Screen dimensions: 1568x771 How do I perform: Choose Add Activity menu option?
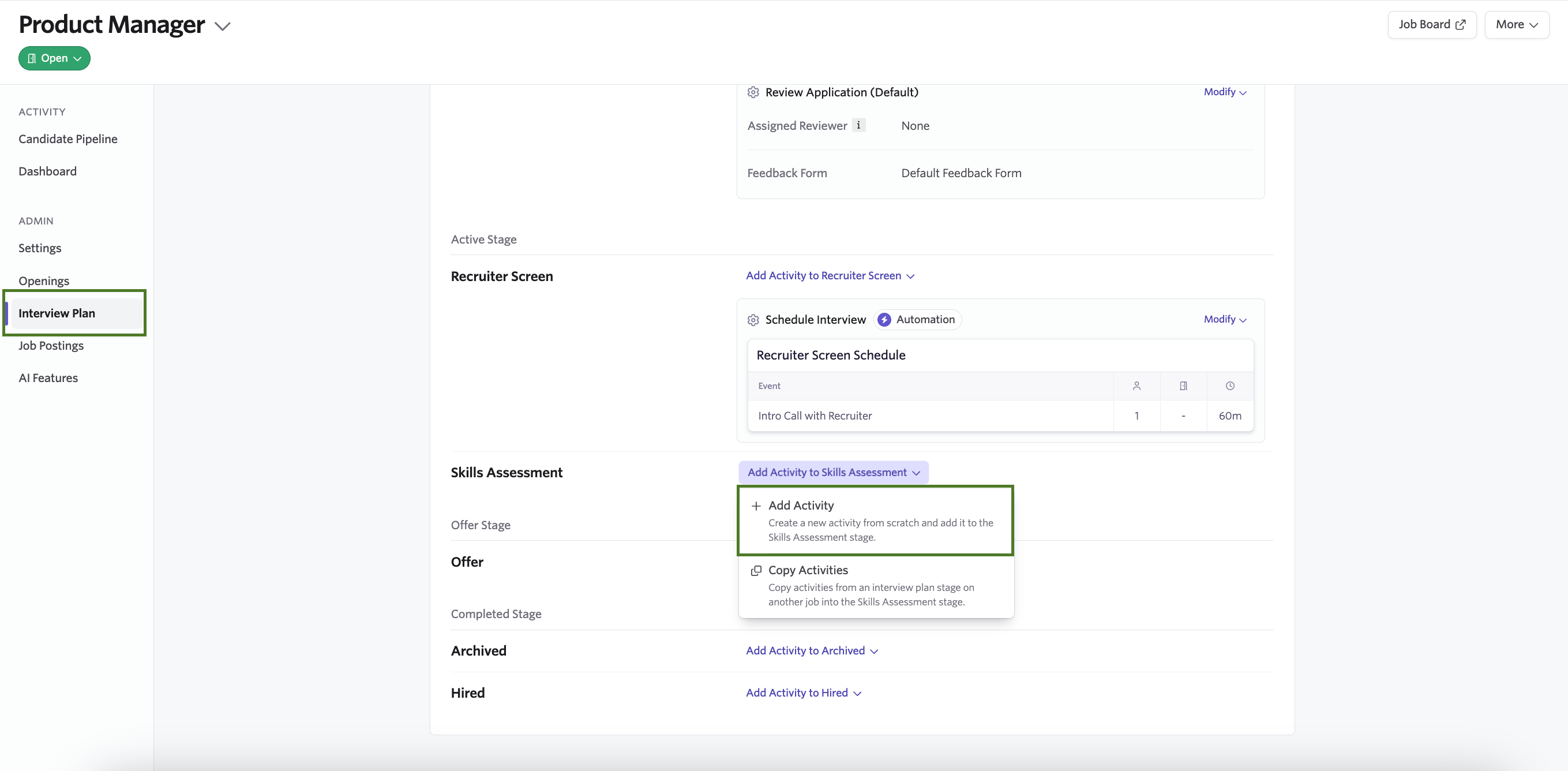pyautogui.click(x=875, y=521)
